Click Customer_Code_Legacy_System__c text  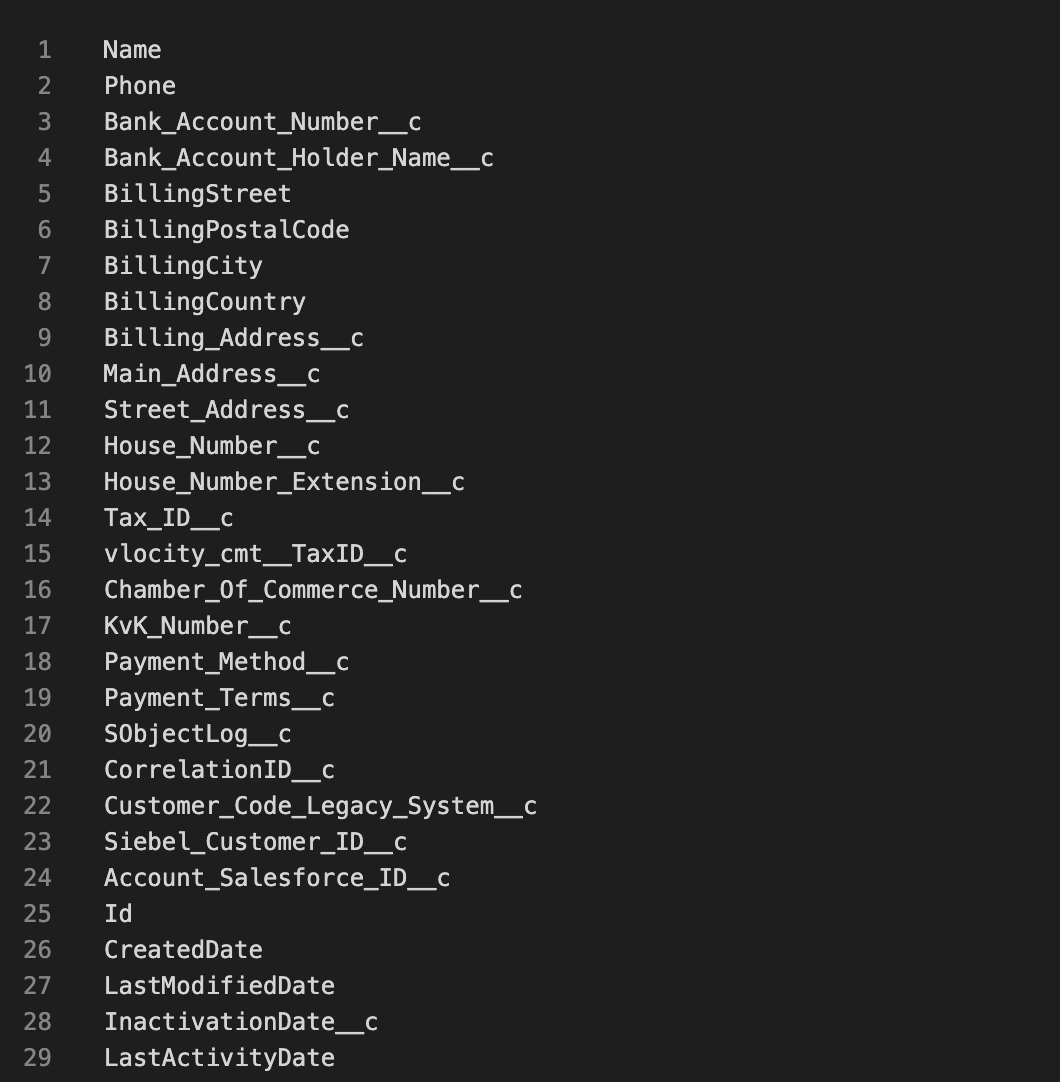click(x=320, y=806)
